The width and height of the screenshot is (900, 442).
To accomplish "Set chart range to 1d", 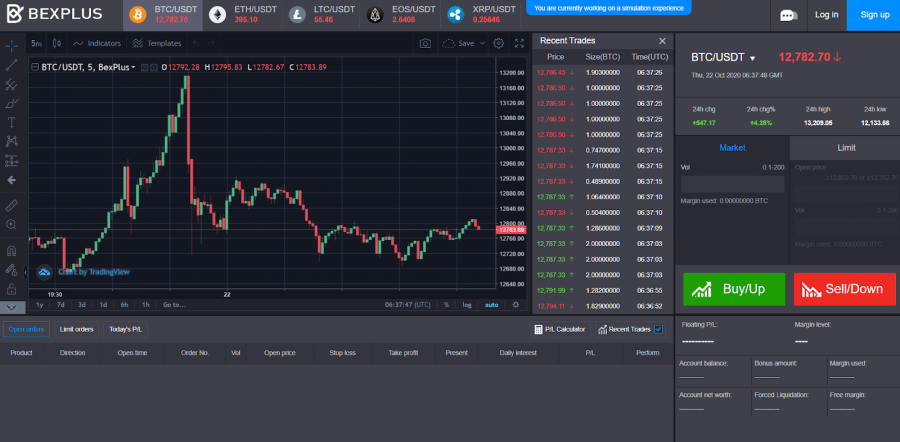I will click(103, 305).
